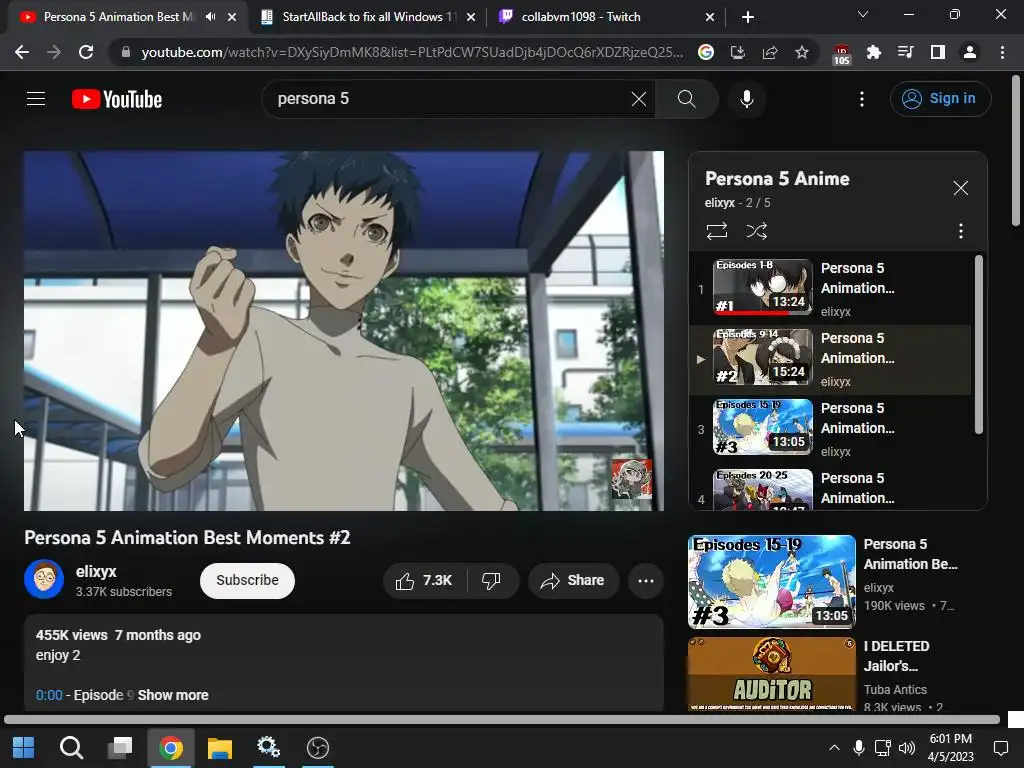Open a new tab with plus button
The width and height of the screenshot is (1024, 768).
coord(748,17)
